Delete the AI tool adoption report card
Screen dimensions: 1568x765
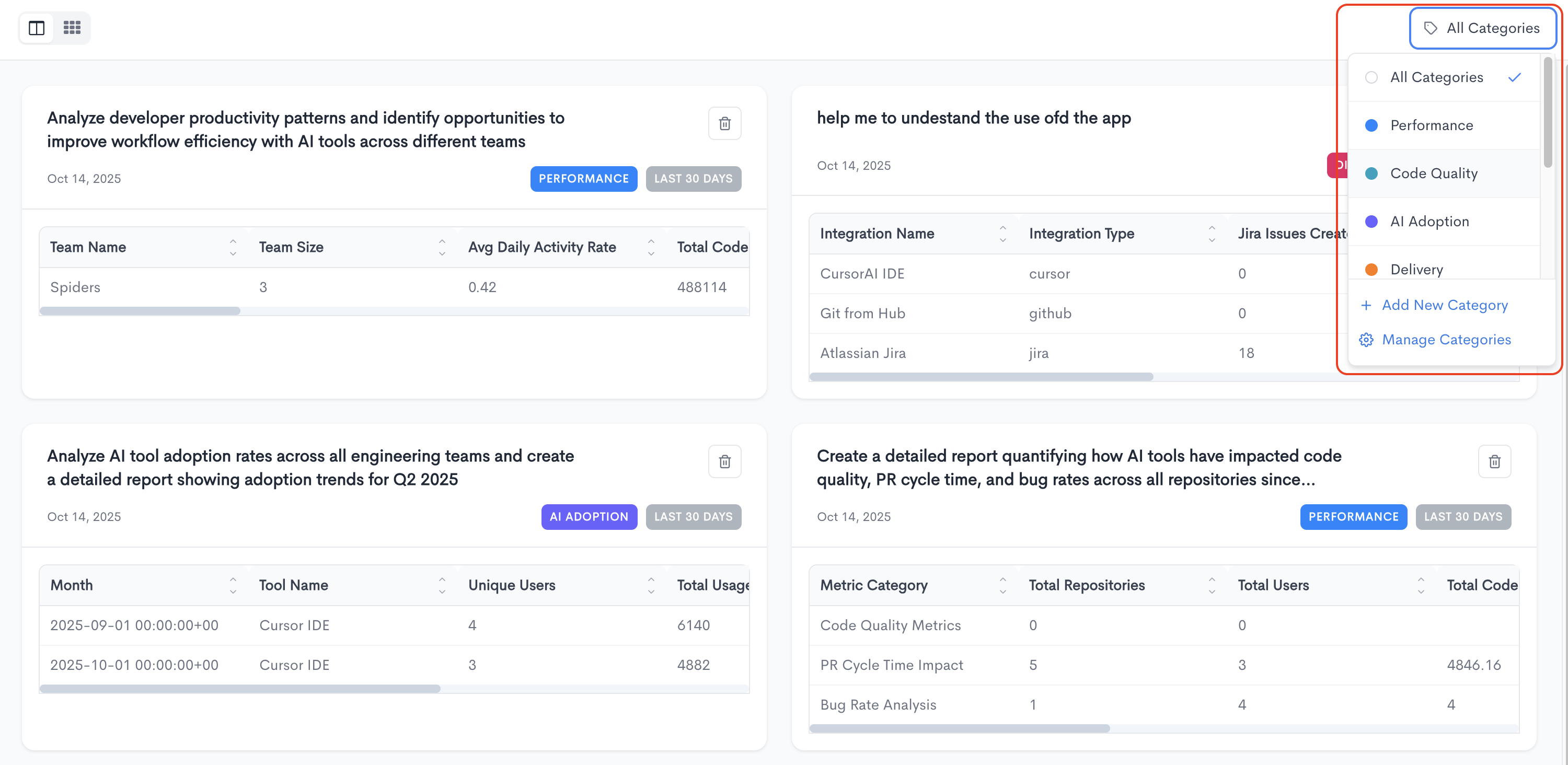click(724, 461)
